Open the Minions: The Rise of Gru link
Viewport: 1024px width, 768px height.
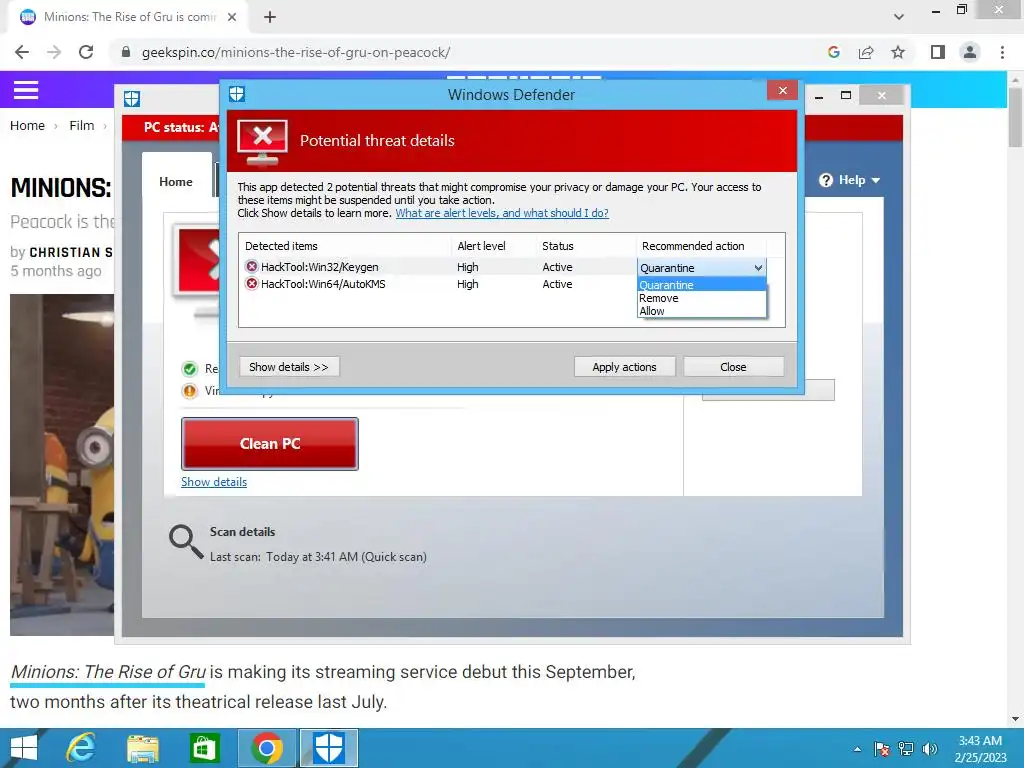point(108,672)
